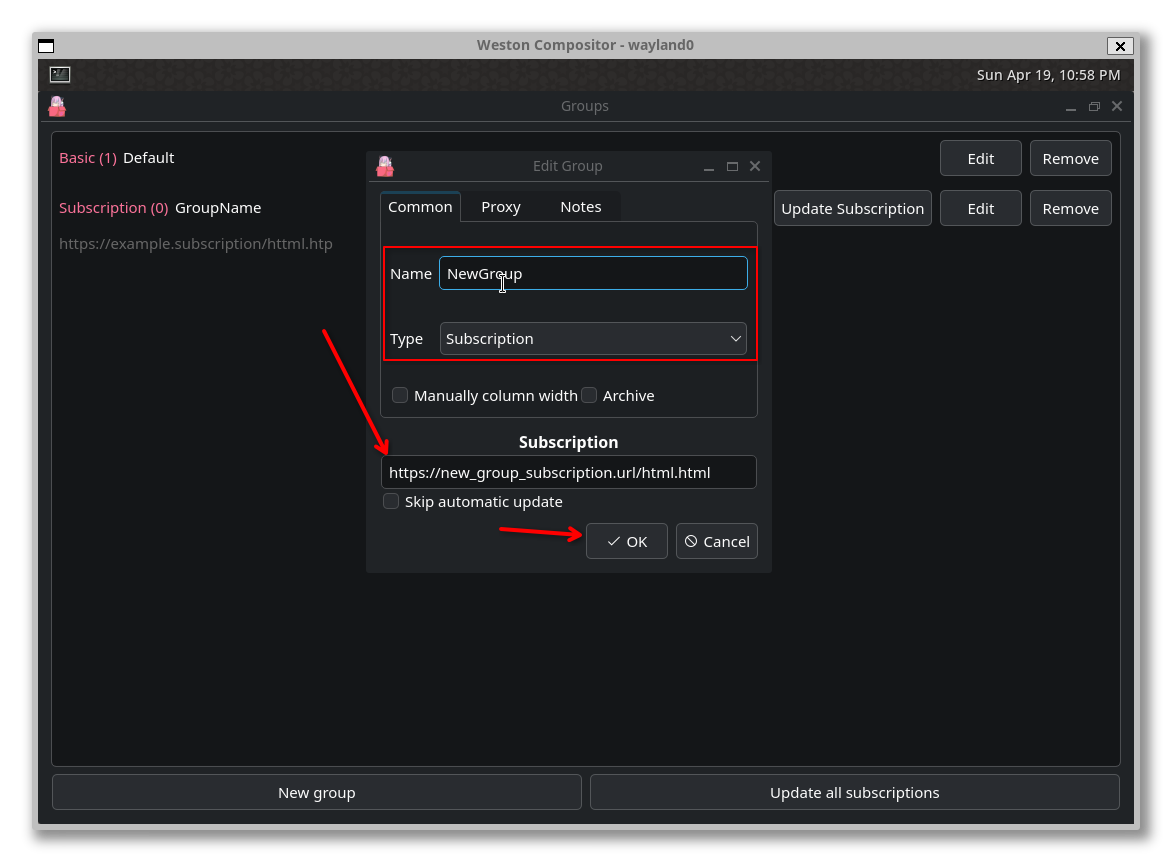The image size is (1172, 862).
Task: Select the terminal icon in the top taskbar
Action: [x=59, y=74]
